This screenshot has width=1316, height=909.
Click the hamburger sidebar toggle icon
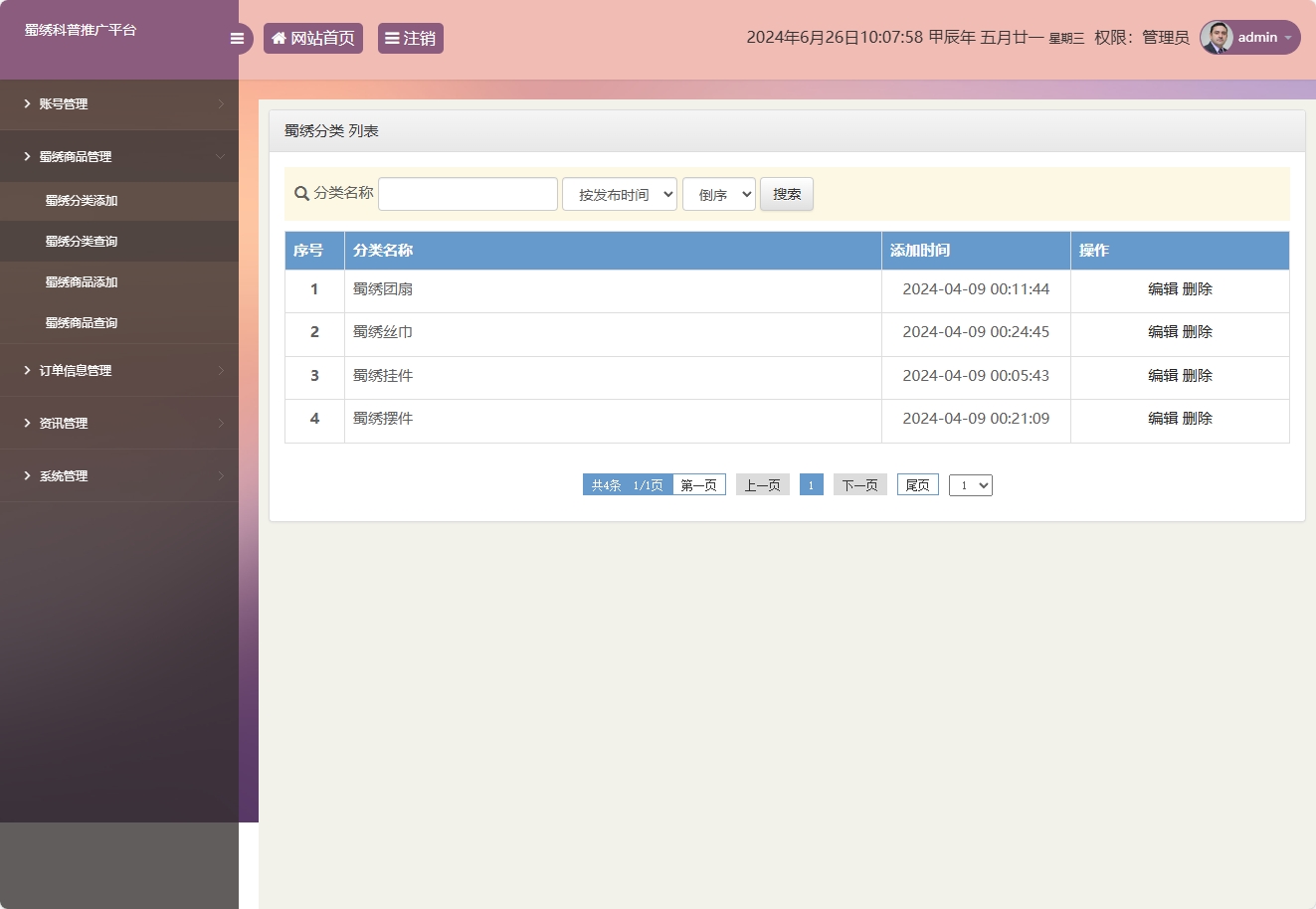(x=237, y=38)
